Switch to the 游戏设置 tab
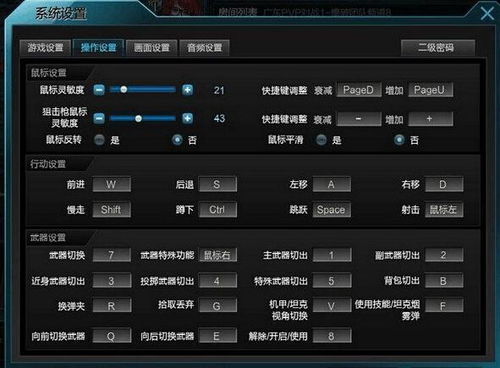This screenshot has height=368, width=500. click(x=45, y=48)
